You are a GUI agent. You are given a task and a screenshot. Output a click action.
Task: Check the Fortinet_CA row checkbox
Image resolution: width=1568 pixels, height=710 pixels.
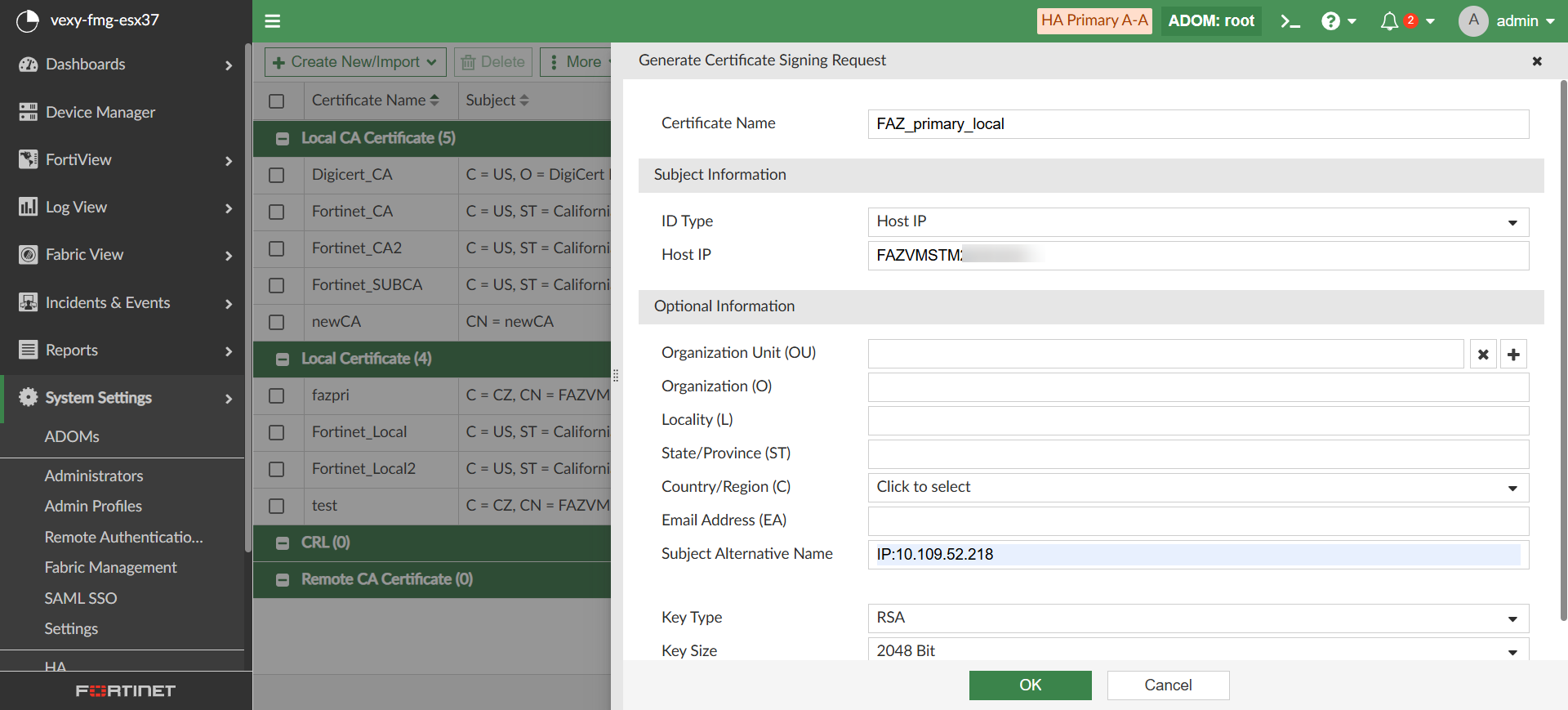click(277, 212)
